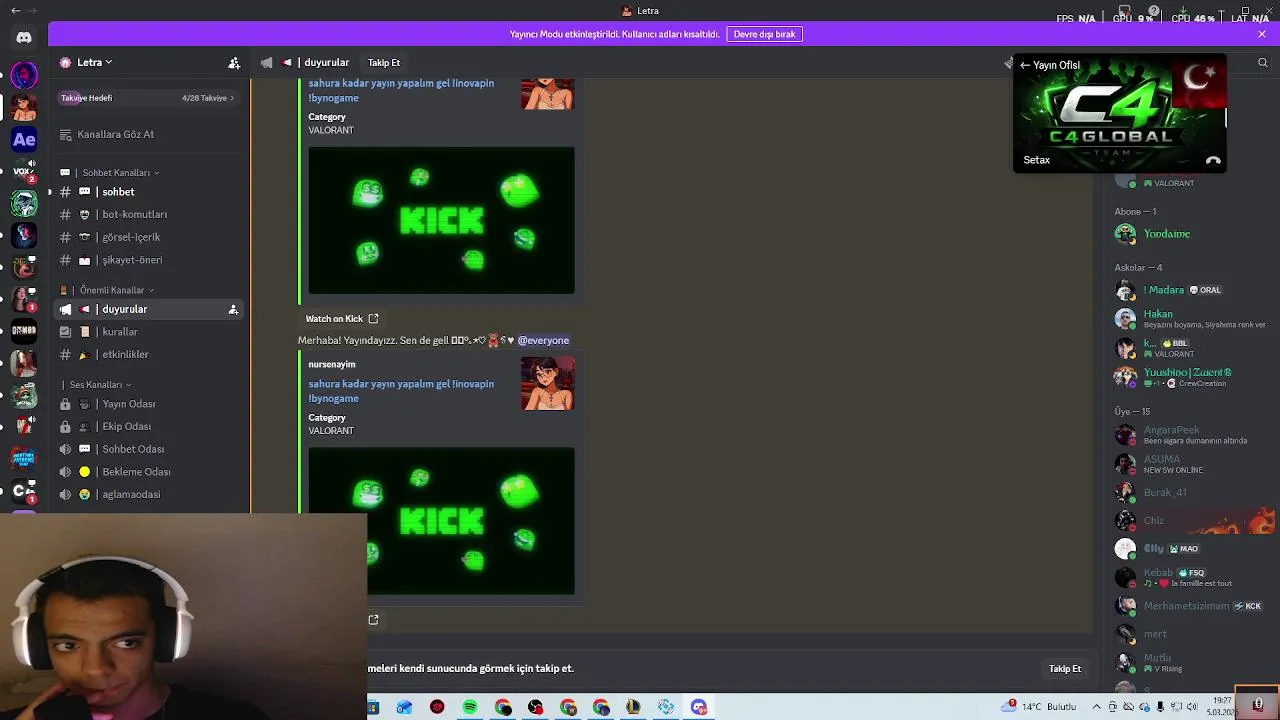Return to Yayın Ofisi via back arrow
The width and height of the screenshot is (1280, 720).
1024,65
